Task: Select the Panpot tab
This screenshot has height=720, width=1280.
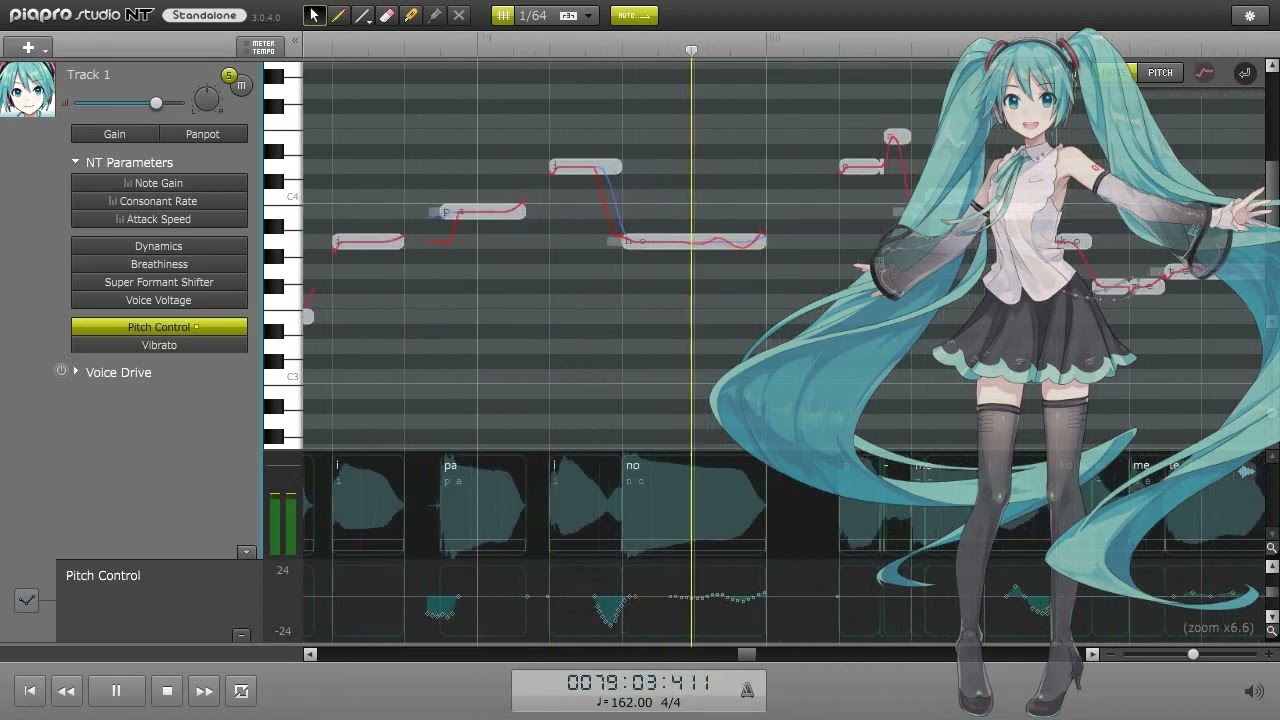Action: coord(203,134)
